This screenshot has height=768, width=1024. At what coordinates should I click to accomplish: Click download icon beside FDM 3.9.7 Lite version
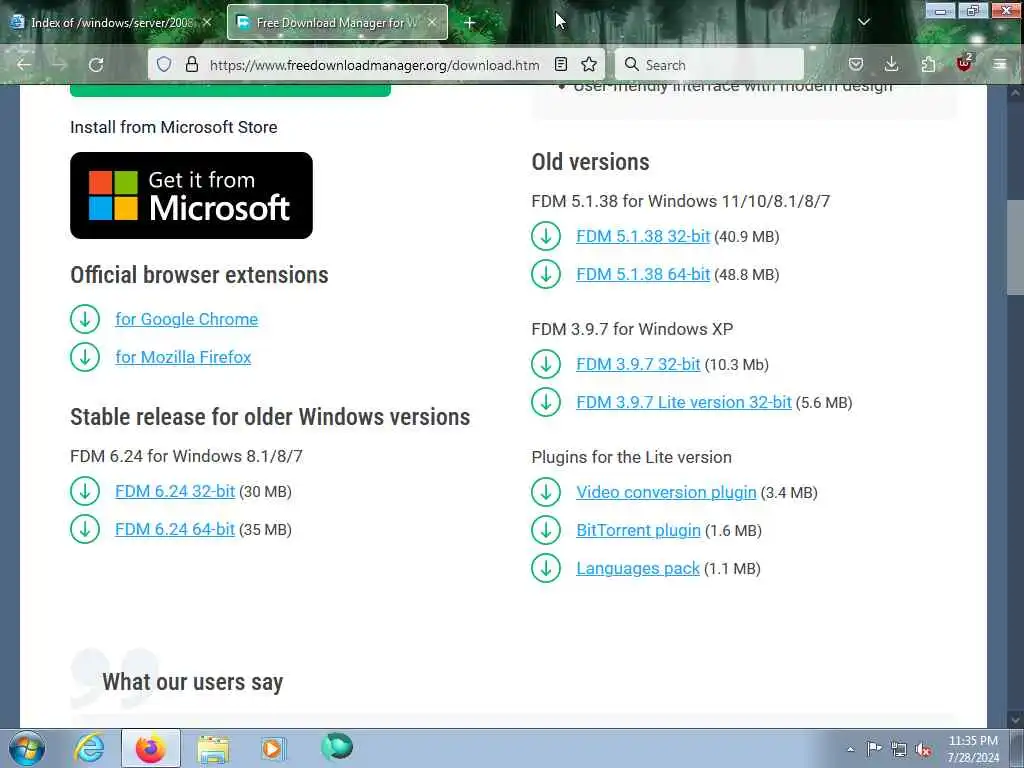[546, 402]
